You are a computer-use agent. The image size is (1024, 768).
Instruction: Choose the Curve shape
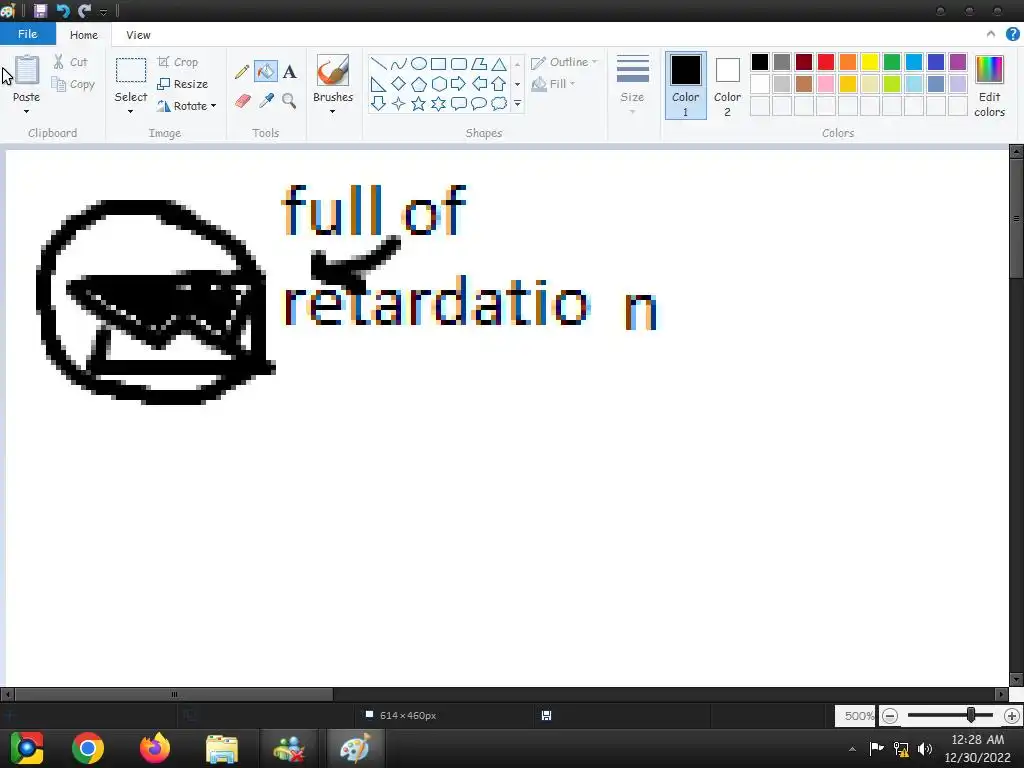(x=398, y=64)
